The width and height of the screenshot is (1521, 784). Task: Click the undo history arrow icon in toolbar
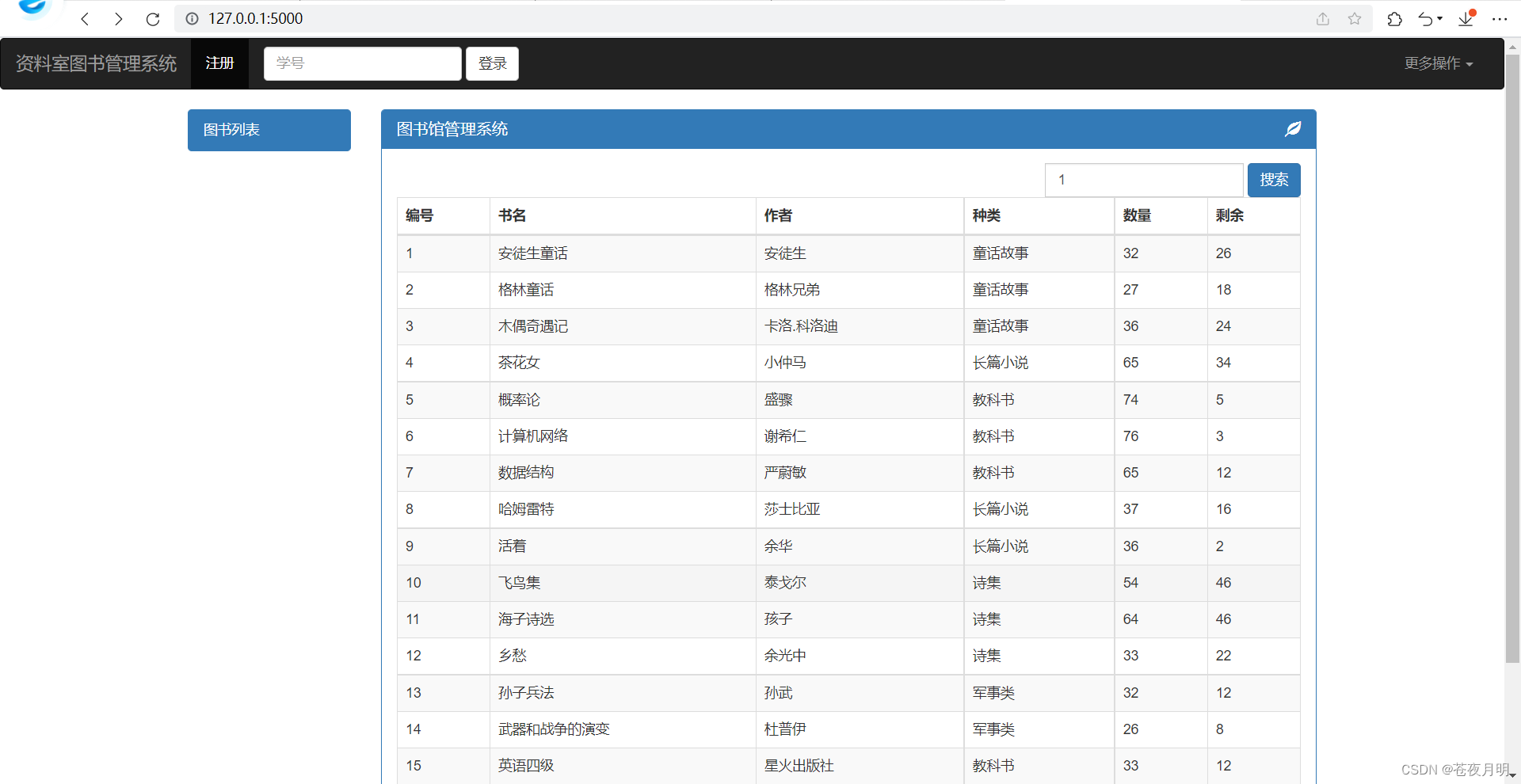click(1430, 19)
